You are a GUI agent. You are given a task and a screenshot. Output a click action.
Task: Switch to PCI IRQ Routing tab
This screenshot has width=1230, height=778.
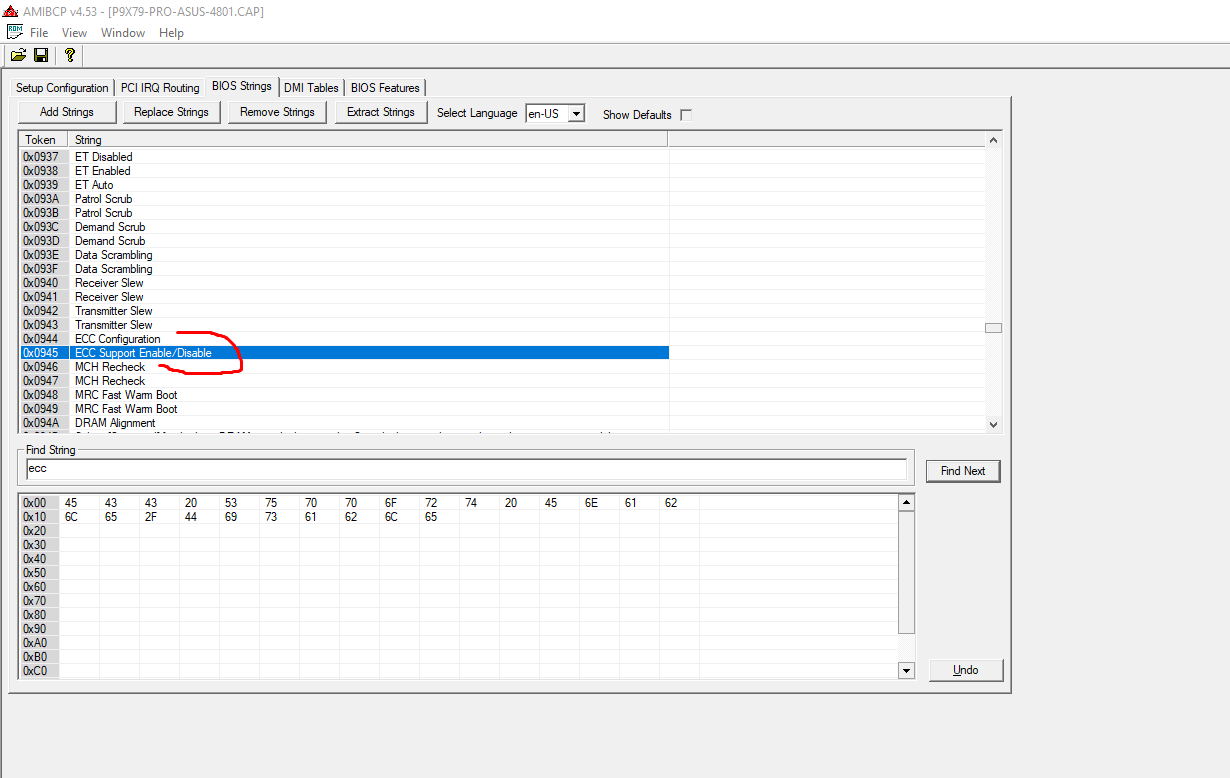(160, 88)
